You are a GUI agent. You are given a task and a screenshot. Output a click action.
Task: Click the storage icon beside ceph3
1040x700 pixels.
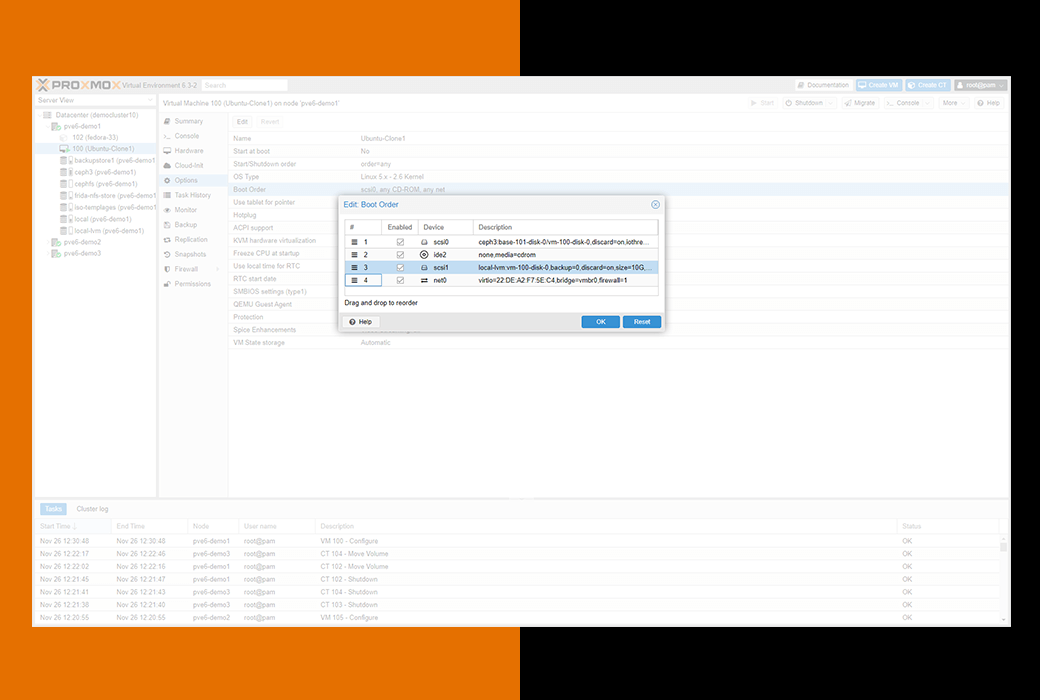[x=66, y=172]
